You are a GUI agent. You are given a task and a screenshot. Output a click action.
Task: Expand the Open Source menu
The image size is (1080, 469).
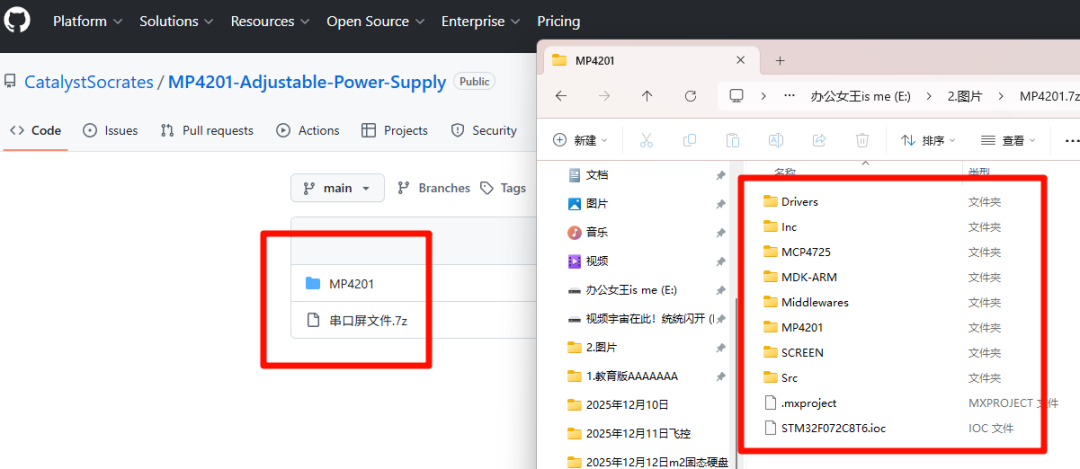(376, 21)
